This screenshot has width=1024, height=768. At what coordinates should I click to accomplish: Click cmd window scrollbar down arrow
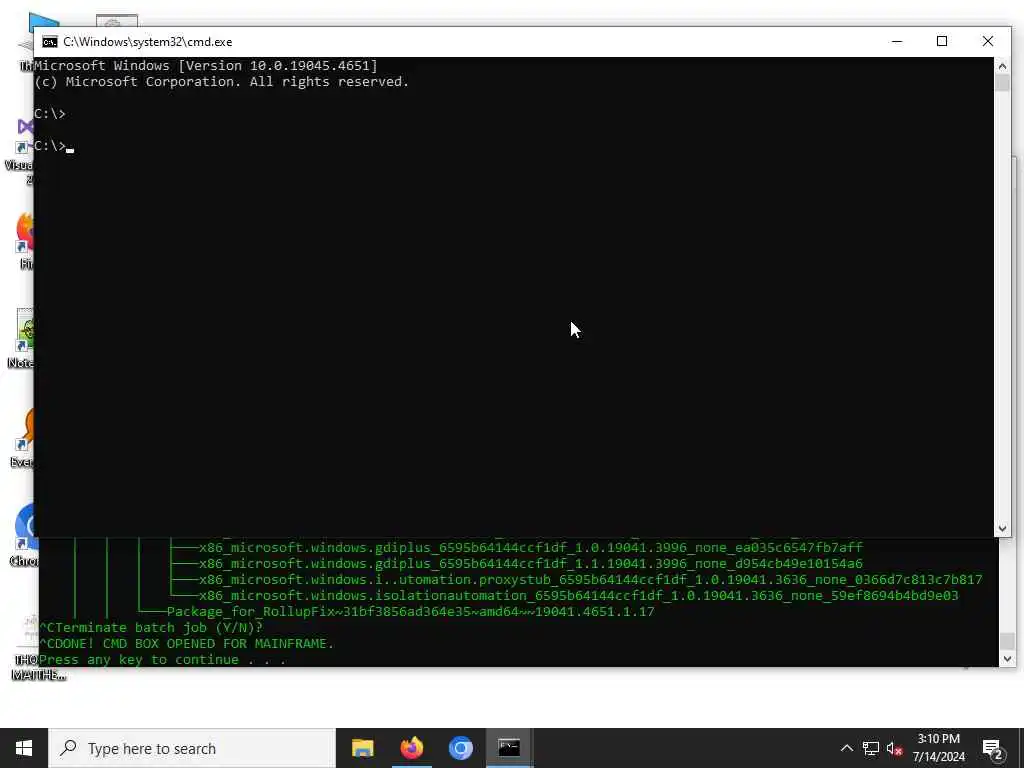pos(1002,529)
